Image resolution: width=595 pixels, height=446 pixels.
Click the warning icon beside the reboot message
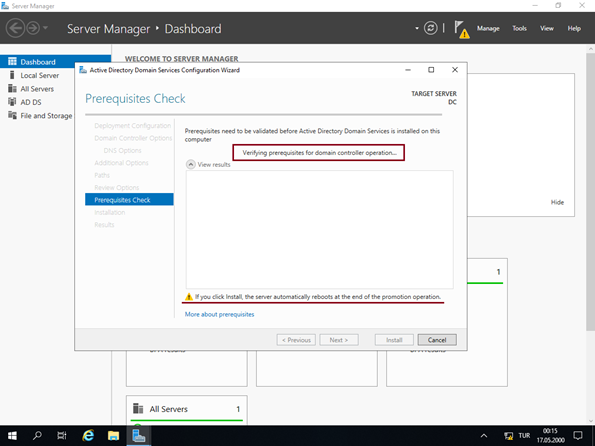click(x=189, y=297)
